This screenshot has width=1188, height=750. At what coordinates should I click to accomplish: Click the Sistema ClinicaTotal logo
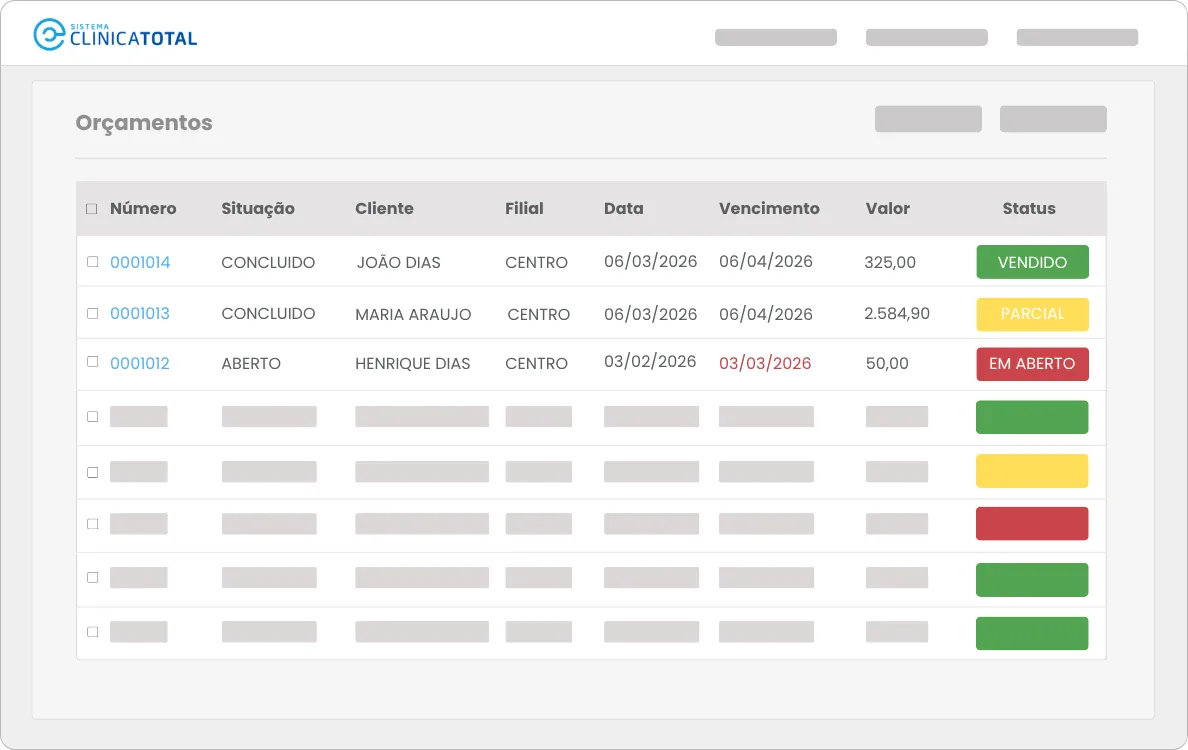(x=115, y=35)
